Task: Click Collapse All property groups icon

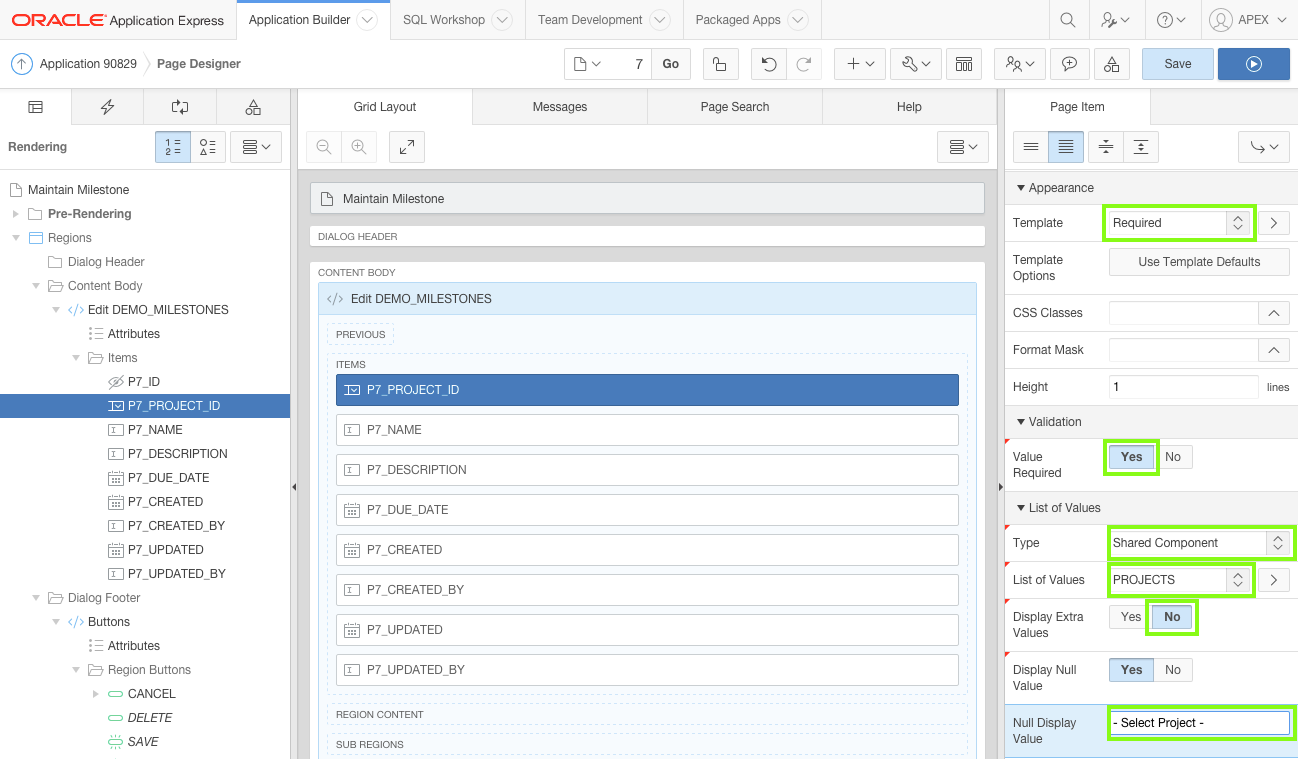Action: pos(1105,147)
